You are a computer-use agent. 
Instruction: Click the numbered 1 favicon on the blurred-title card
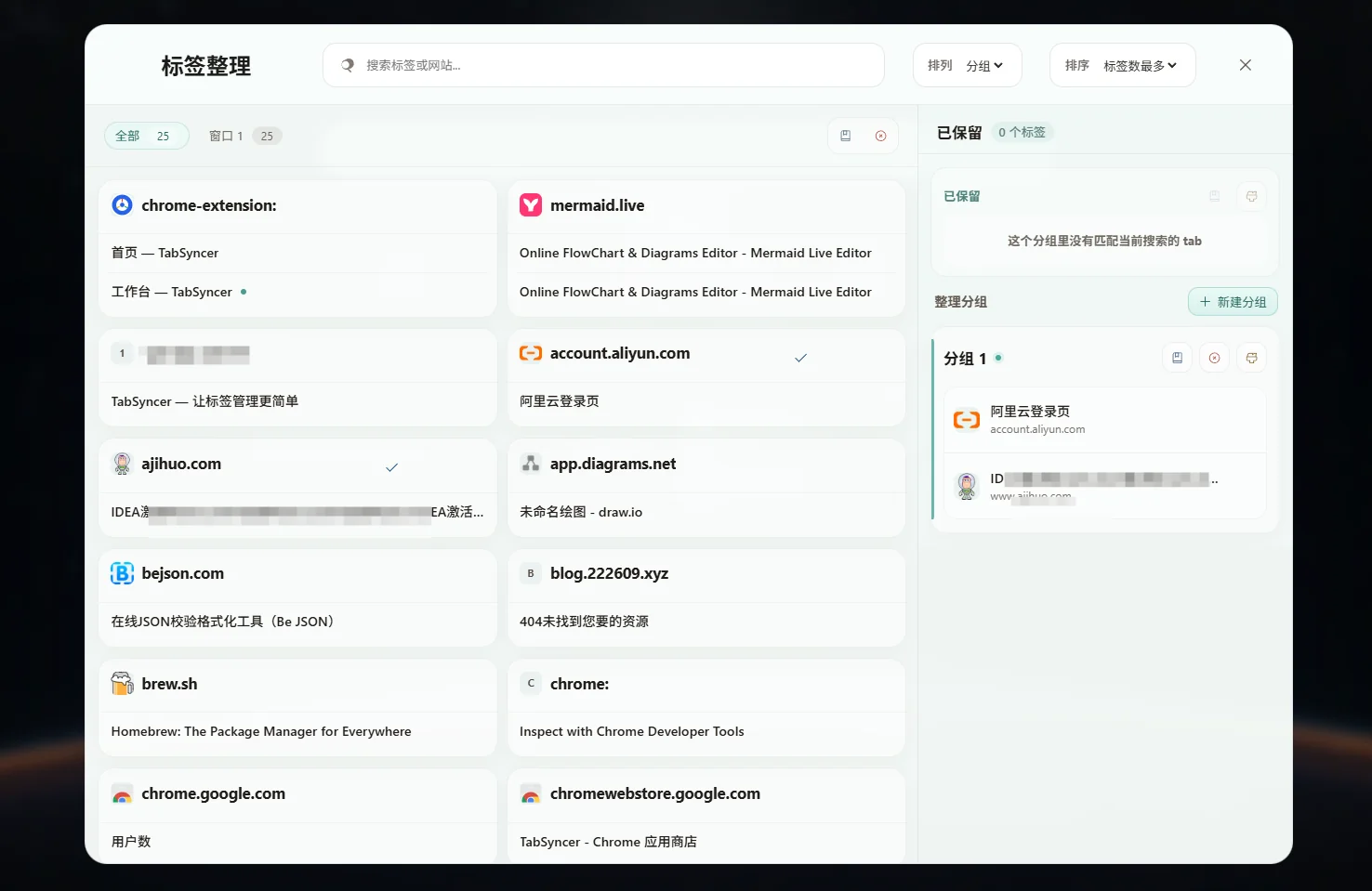pos(122,353)
